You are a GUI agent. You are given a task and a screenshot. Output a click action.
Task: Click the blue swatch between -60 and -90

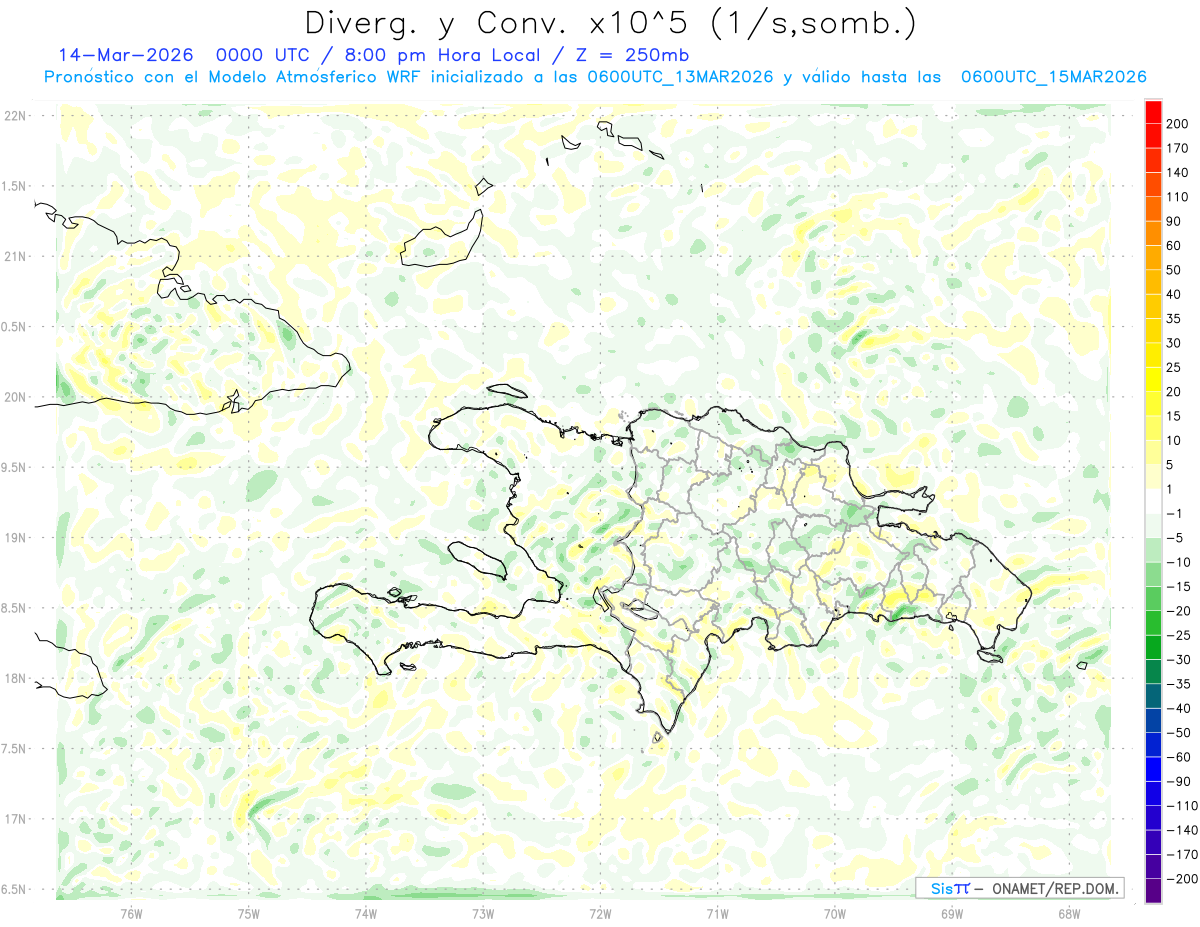click(1153, 769)
